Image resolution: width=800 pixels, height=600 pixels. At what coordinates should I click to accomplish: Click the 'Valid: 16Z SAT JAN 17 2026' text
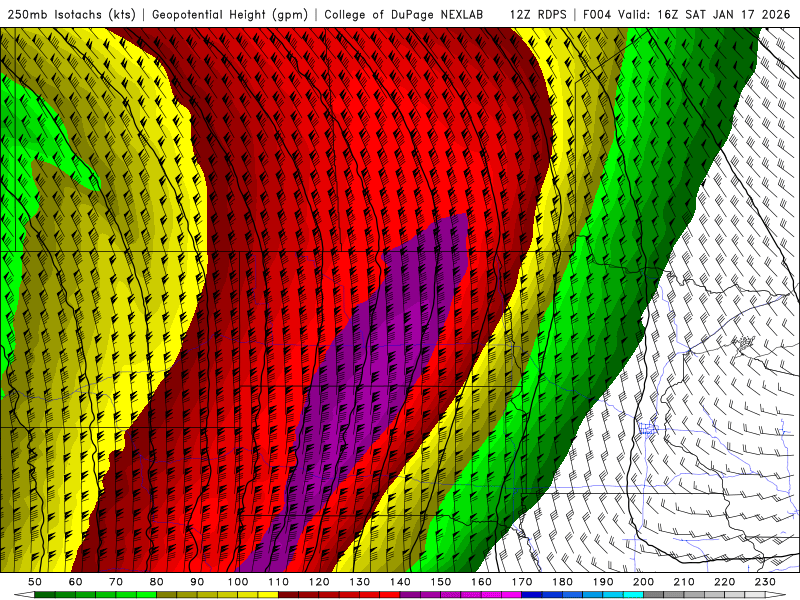(x=704, y=14)
